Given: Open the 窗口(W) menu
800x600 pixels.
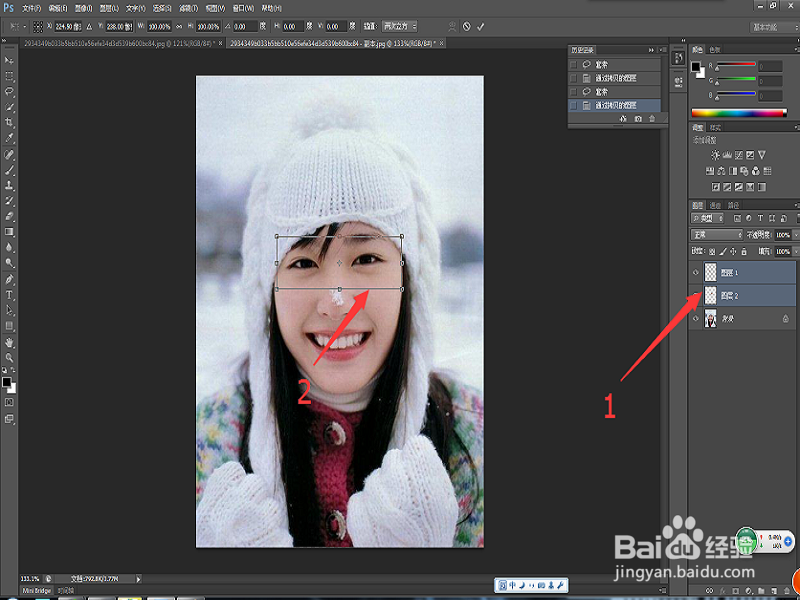Looking at the screenshot, I should point(242,9).
